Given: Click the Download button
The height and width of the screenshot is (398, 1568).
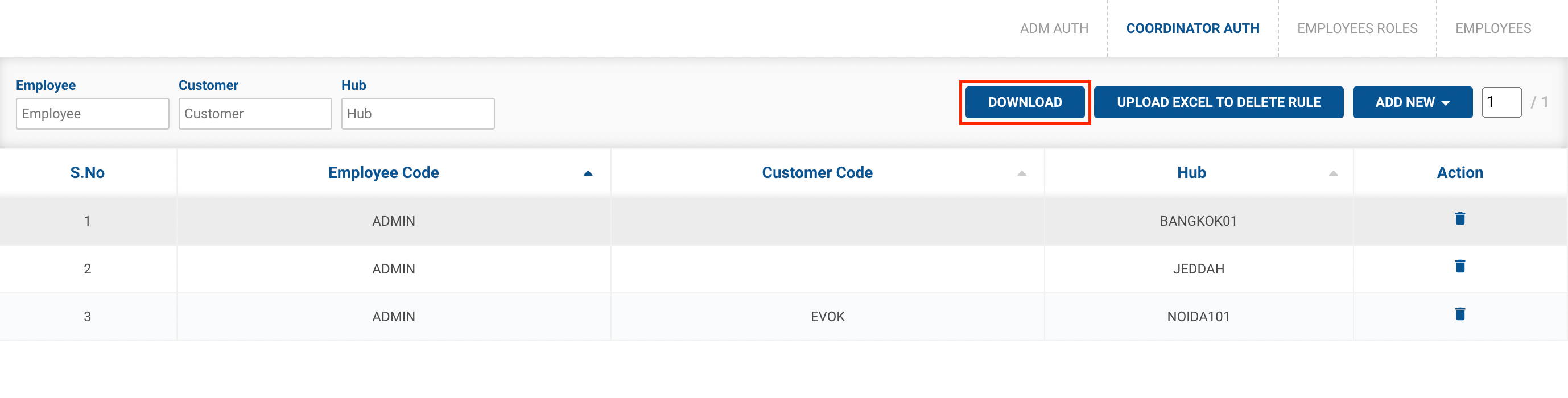Looking at the screenshot, I should [x=1025, y=102].
